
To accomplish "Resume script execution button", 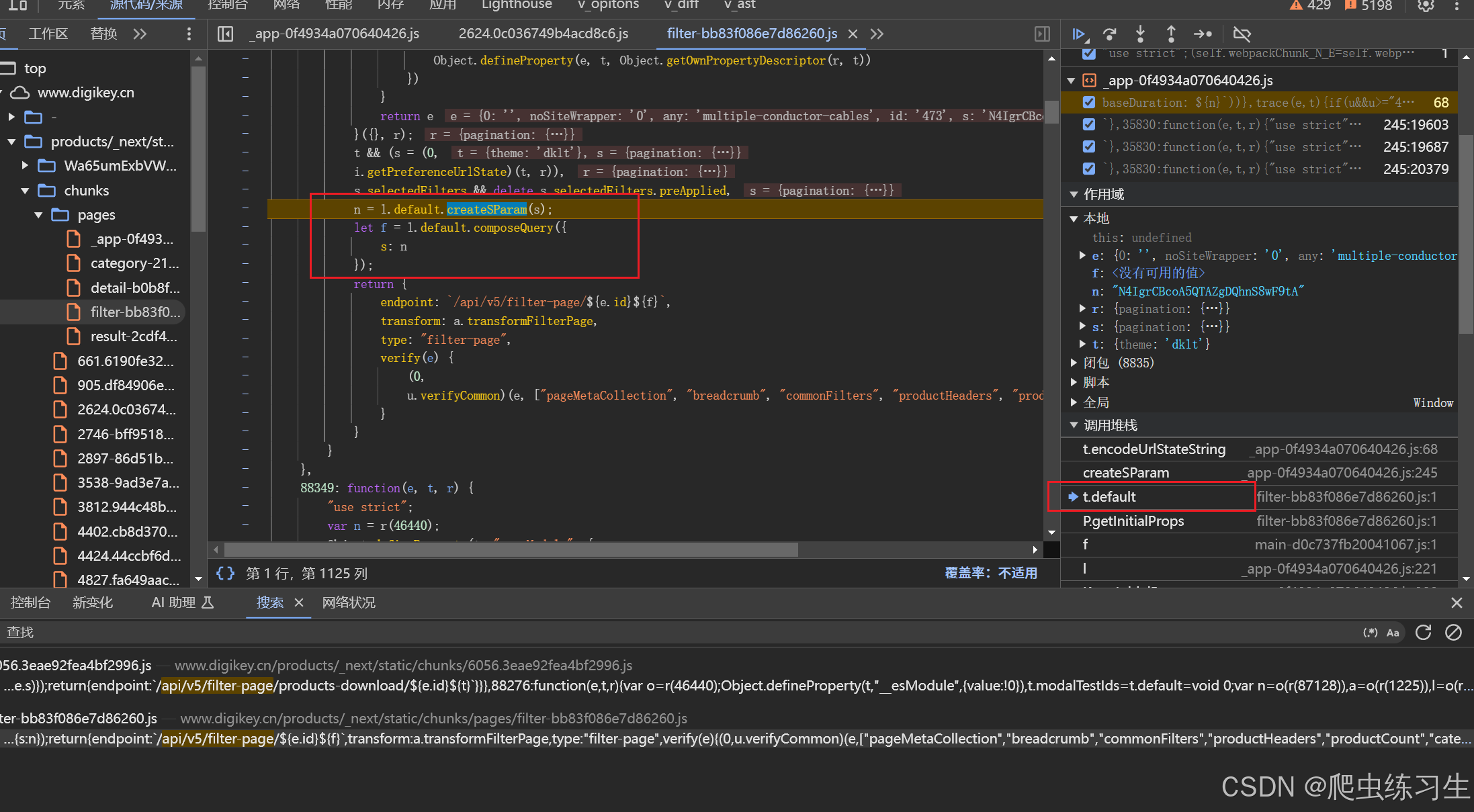I will (x=1079, y=34).
